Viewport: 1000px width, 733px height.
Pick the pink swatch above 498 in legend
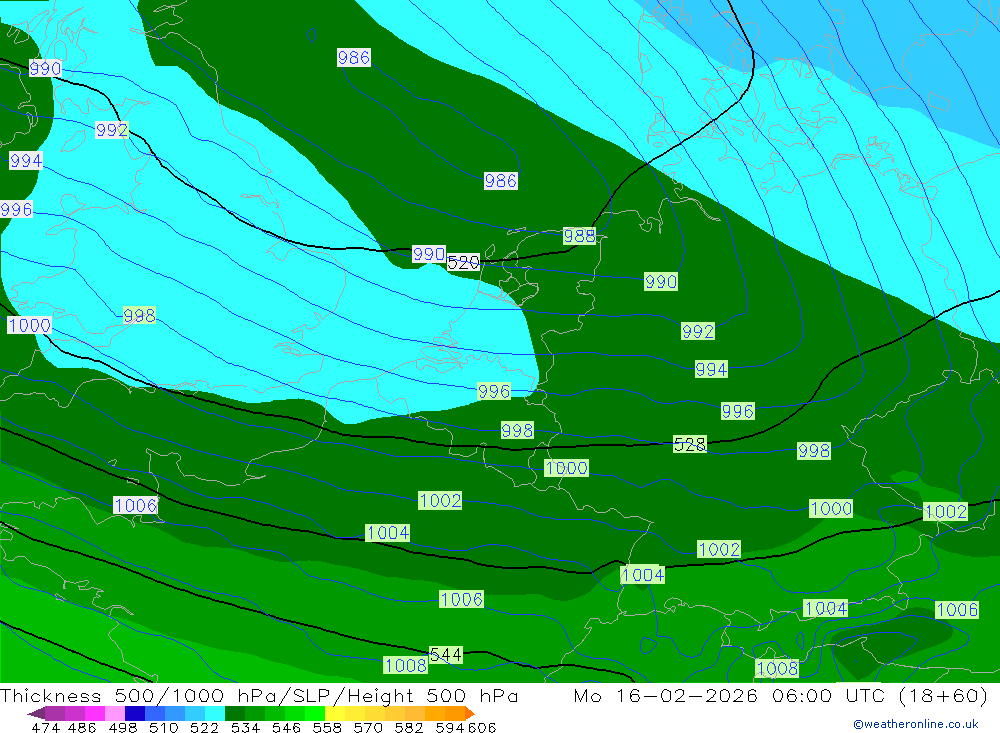115,713
